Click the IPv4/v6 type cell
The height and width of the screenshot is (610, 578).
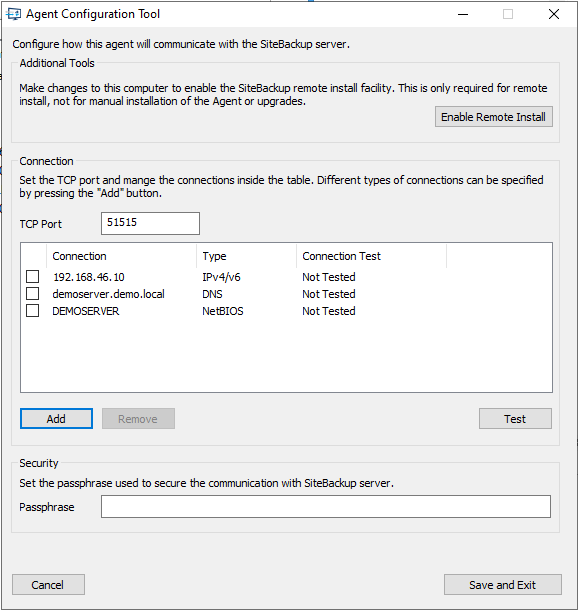[x=221, y=277]
